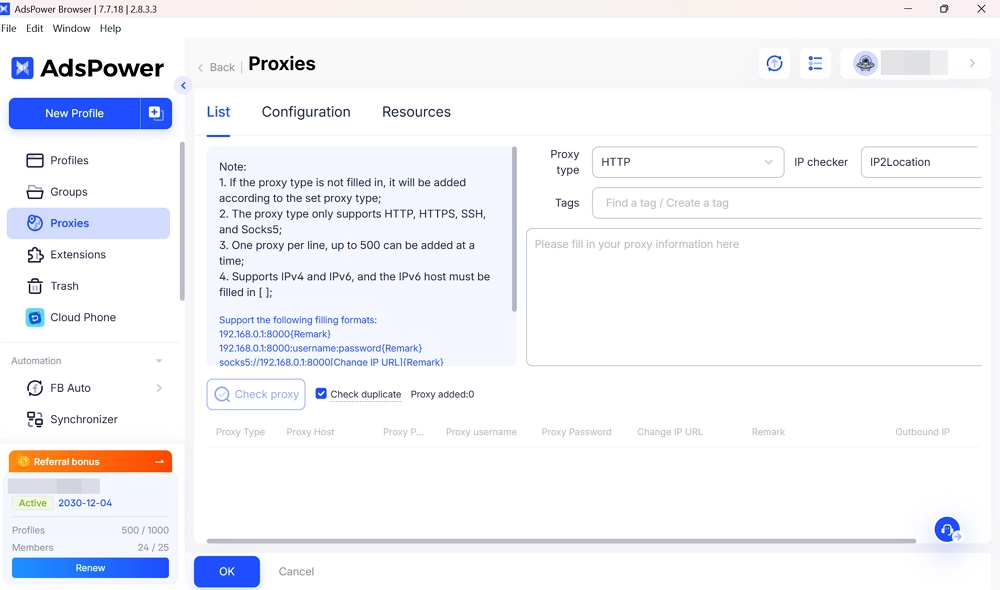Click the proxy information text area
The width and height of the screenshot is (1000, 590).
click(754, 296)
